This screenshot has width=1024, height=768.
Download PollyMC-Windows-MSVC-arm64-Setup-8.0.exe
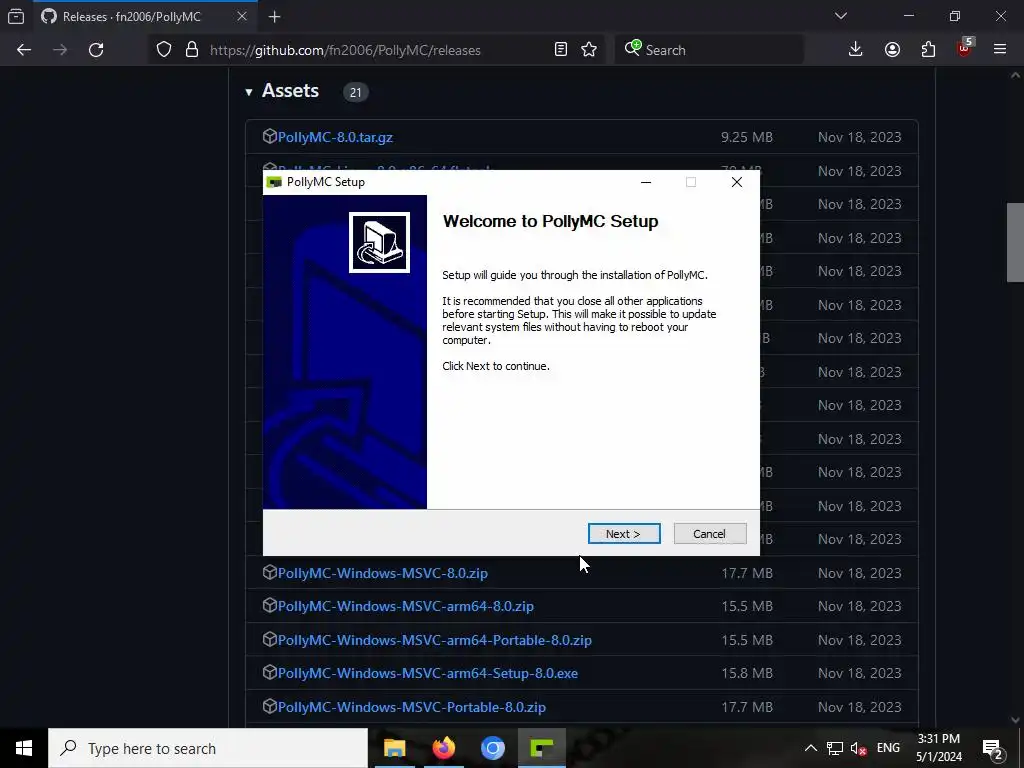pyautogui.click(x=428, y=673)
